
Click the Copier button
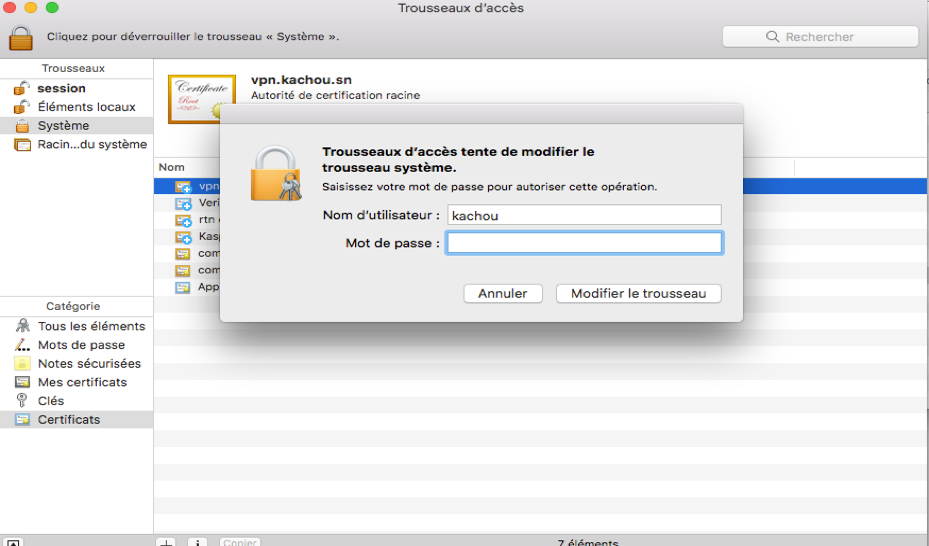pyautogui.click(x=240, y=542)
